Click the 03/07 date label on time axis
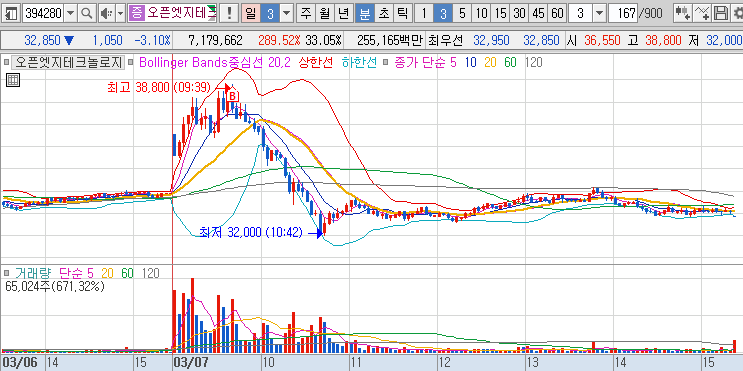The height and width of the screenshot is (371, 743). pyautogui.click(x=191, y=362)
